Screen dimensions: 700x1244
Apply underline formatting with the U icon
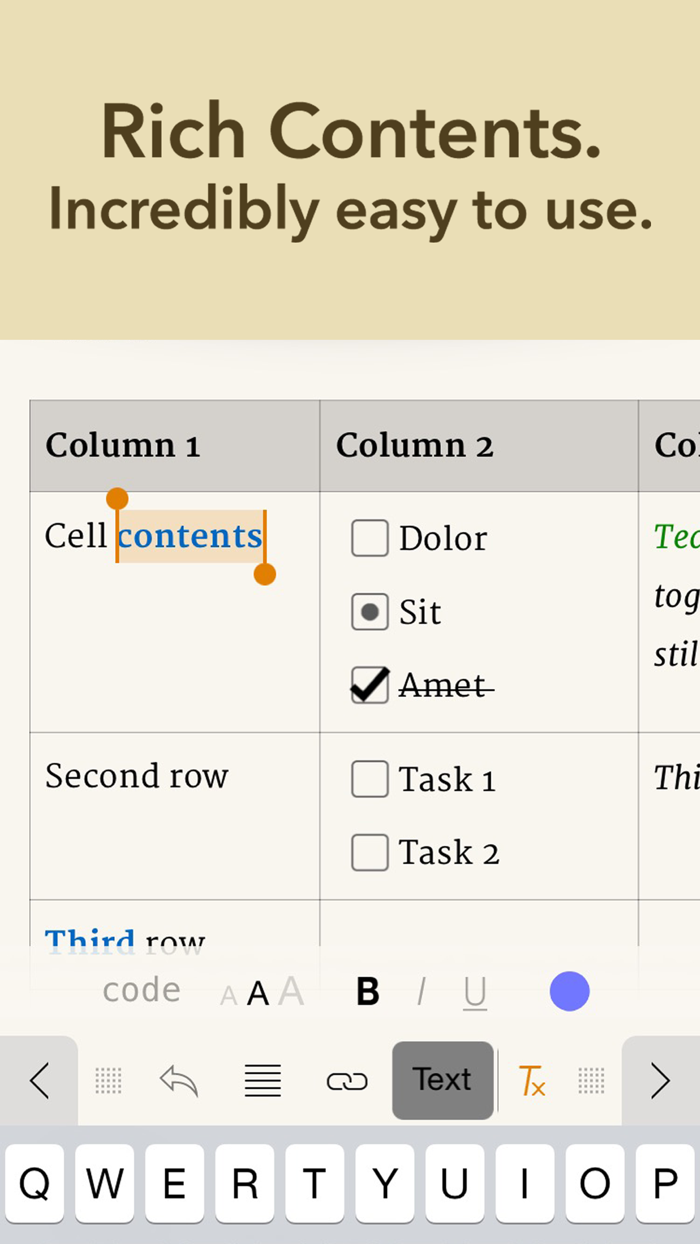pyautogui.click(x=474, y=991)
